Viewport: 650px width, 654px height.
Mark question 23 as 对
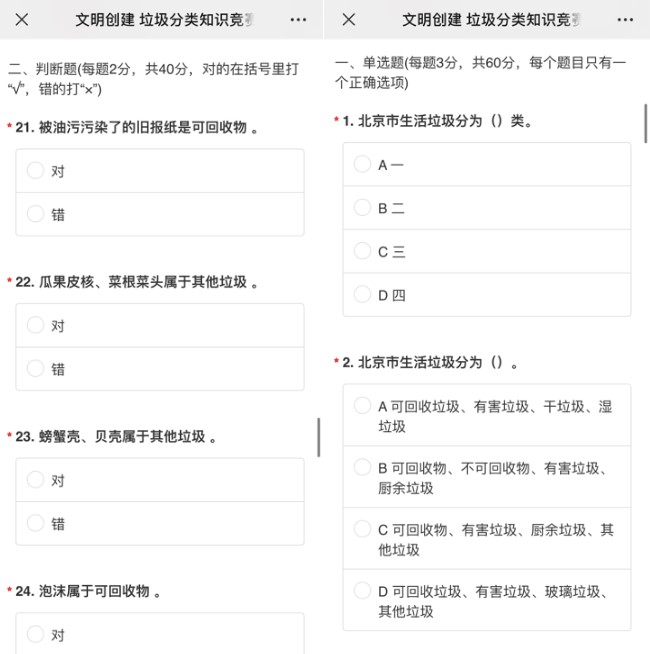pyautogui.click(x=36, y=480)
